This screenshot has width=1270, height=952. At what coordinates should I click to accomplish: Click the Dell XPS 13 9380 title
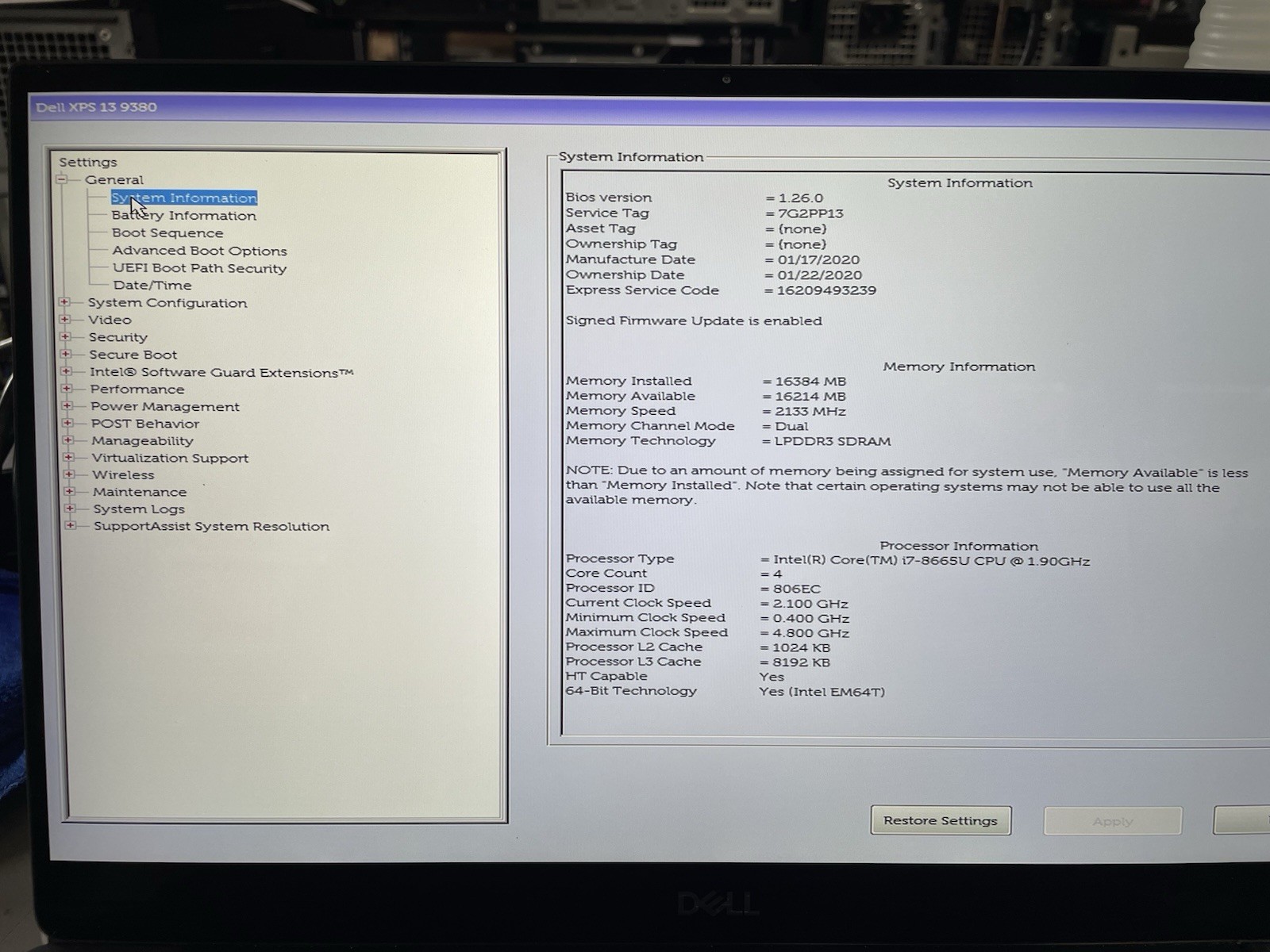tap(96, 107)
